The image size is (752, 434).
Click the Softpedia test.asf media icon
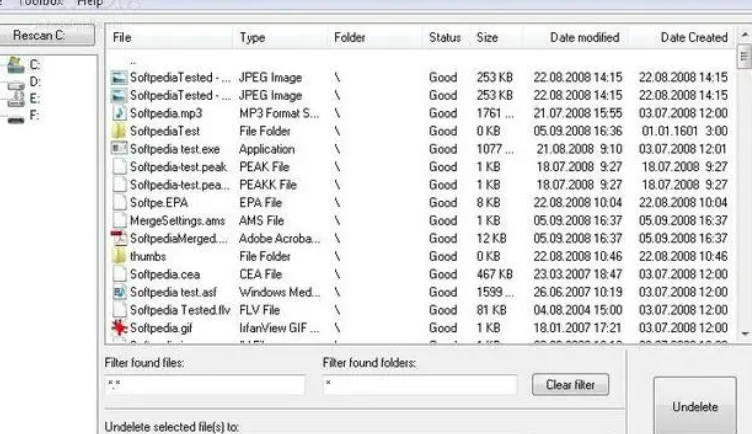(119, 292)
